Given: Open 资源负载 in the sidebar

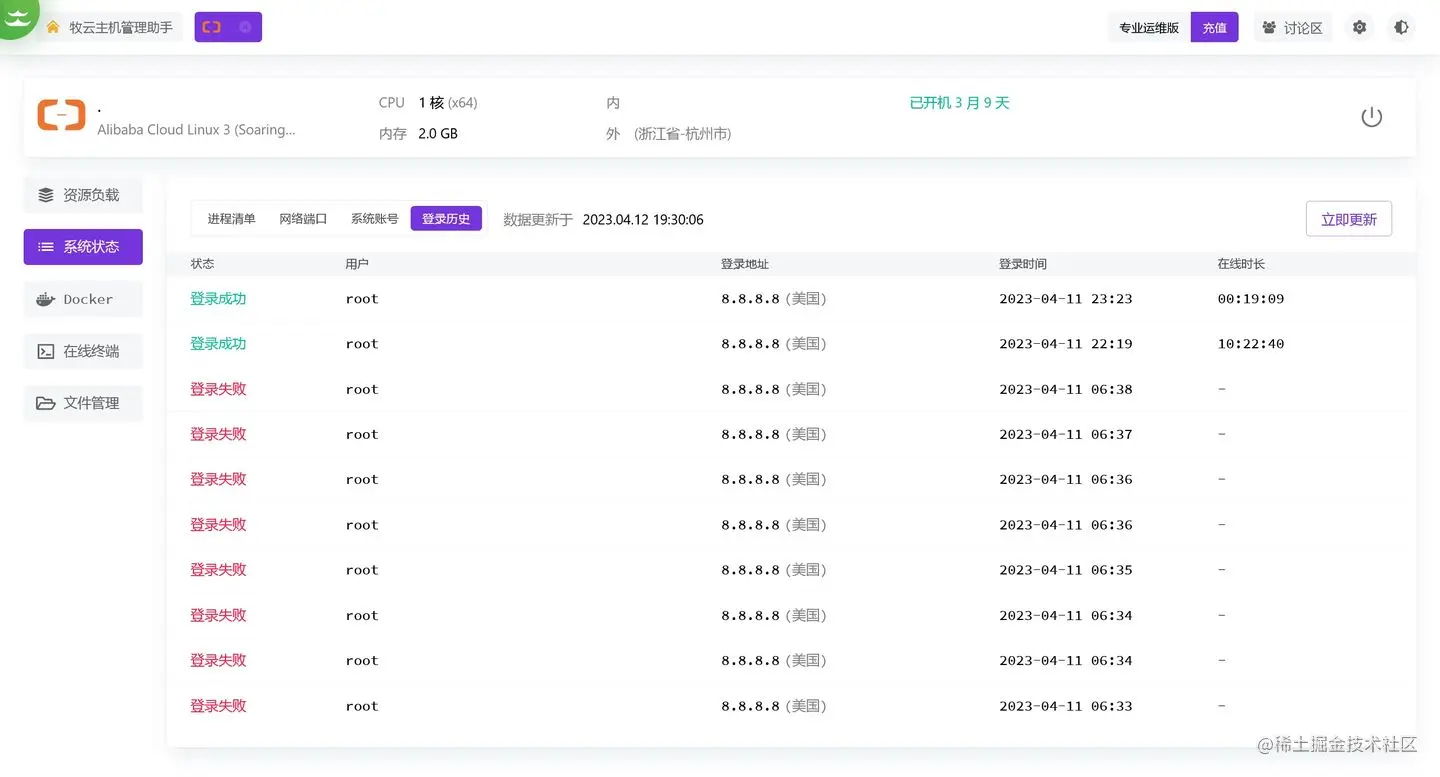Looking at the screenshot, I should [83, 195].
